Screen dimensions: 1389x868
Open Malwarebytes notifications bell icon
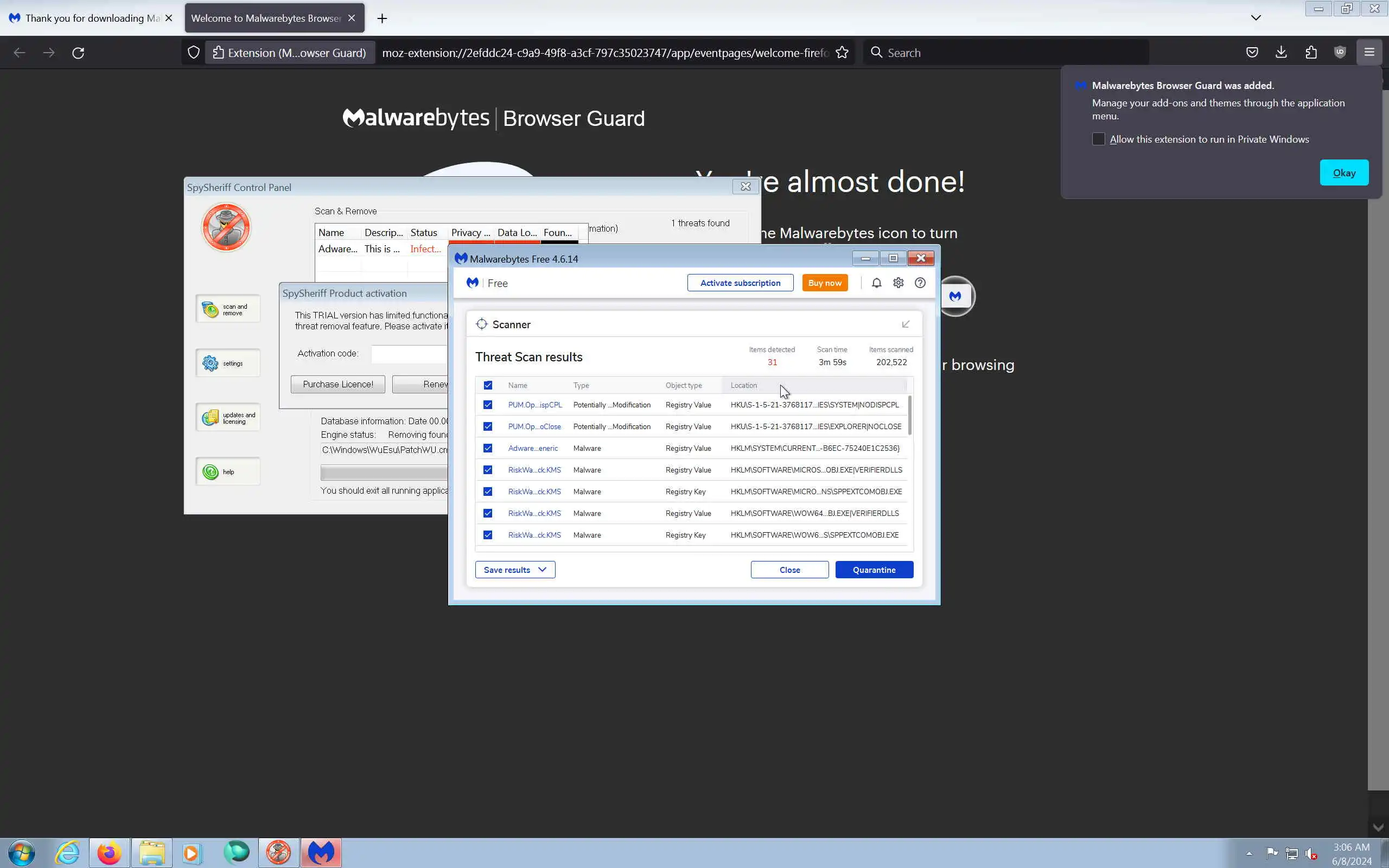coord(876,283)
